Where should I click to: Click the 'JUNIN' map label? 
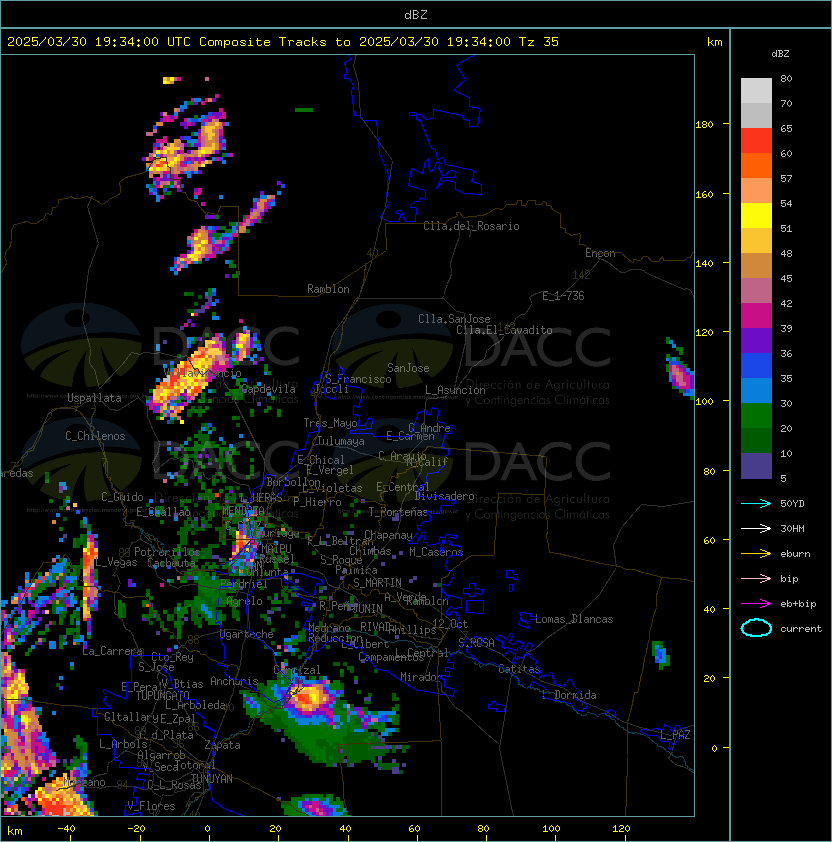pyautogui.click(x=367, y=608)
